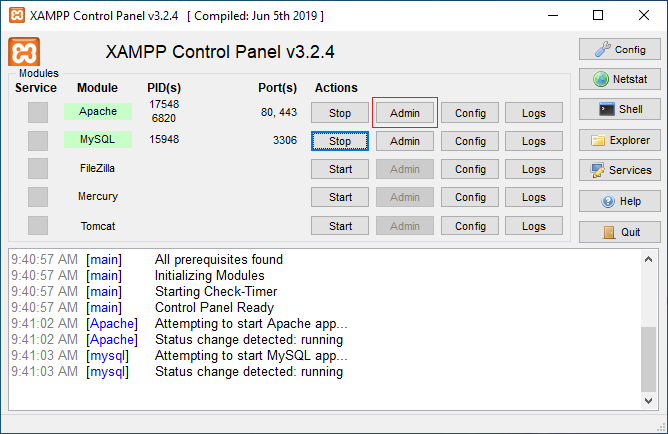Start the FileZilla module
668x434 pixels.
(x=340, y=170)
